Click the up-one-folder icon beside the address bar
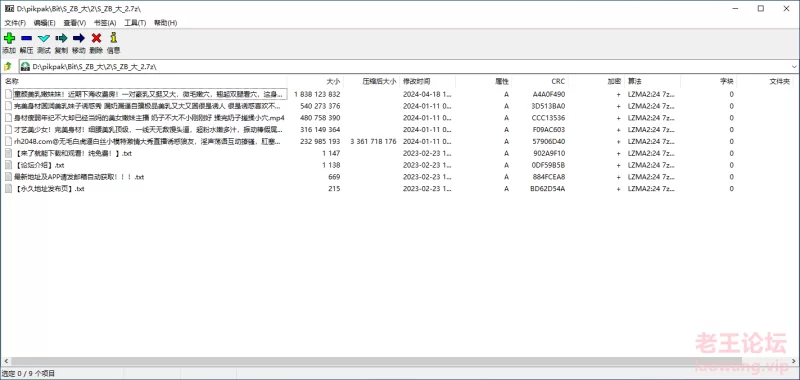The width and height of the screenshot is (800, 380). [8, 66]
